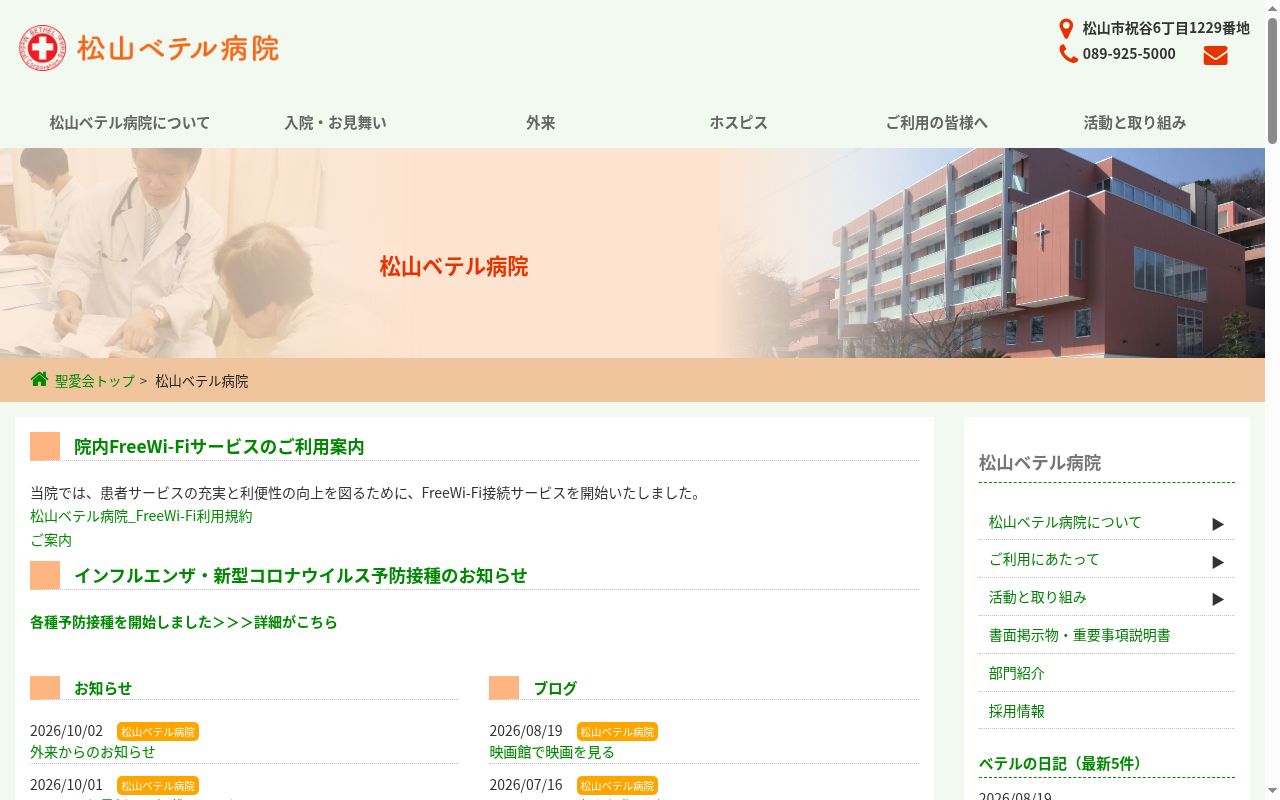1280x800 pixels.
Task: Open ご案内 link under Wi-Fi section
Action: click(x=51, y=540)
